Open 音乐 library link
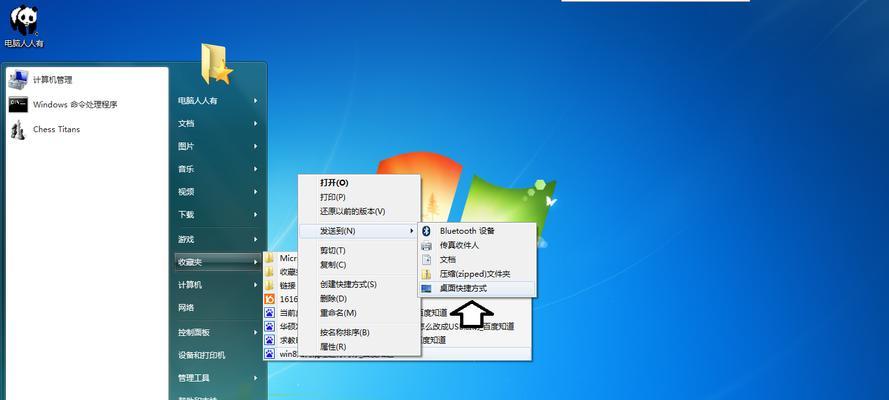This screenshot has width=889, height=400. click(x=186, y=169)
